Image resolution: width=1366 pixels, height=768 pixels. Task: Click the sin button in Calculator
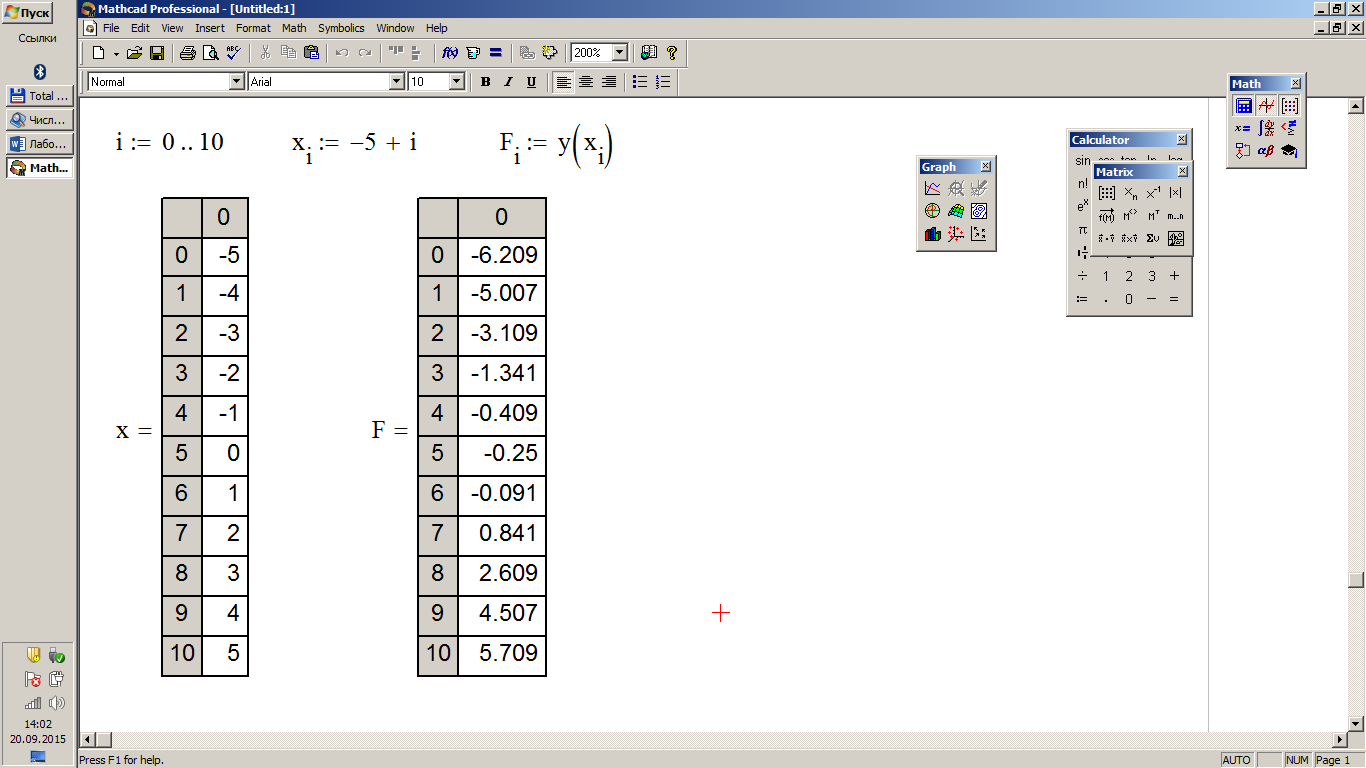(1082, 161)
